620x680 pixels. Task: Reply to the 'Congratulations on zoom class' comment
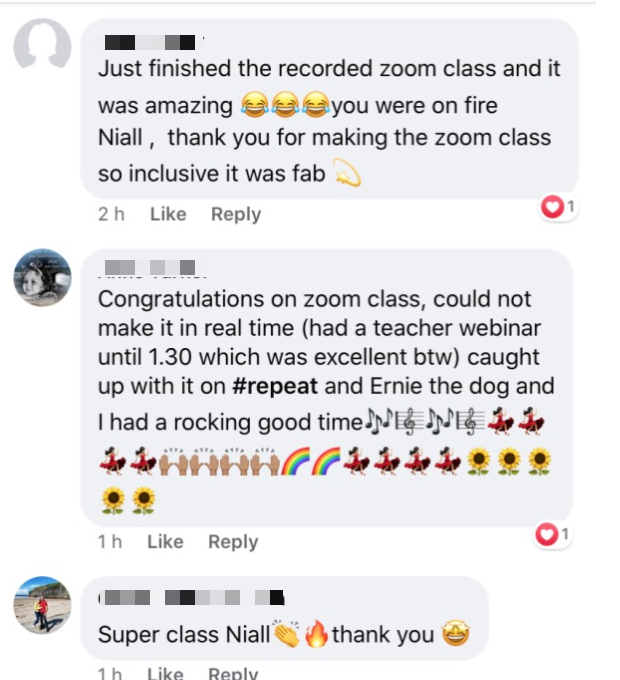click(x=233, y=542)
